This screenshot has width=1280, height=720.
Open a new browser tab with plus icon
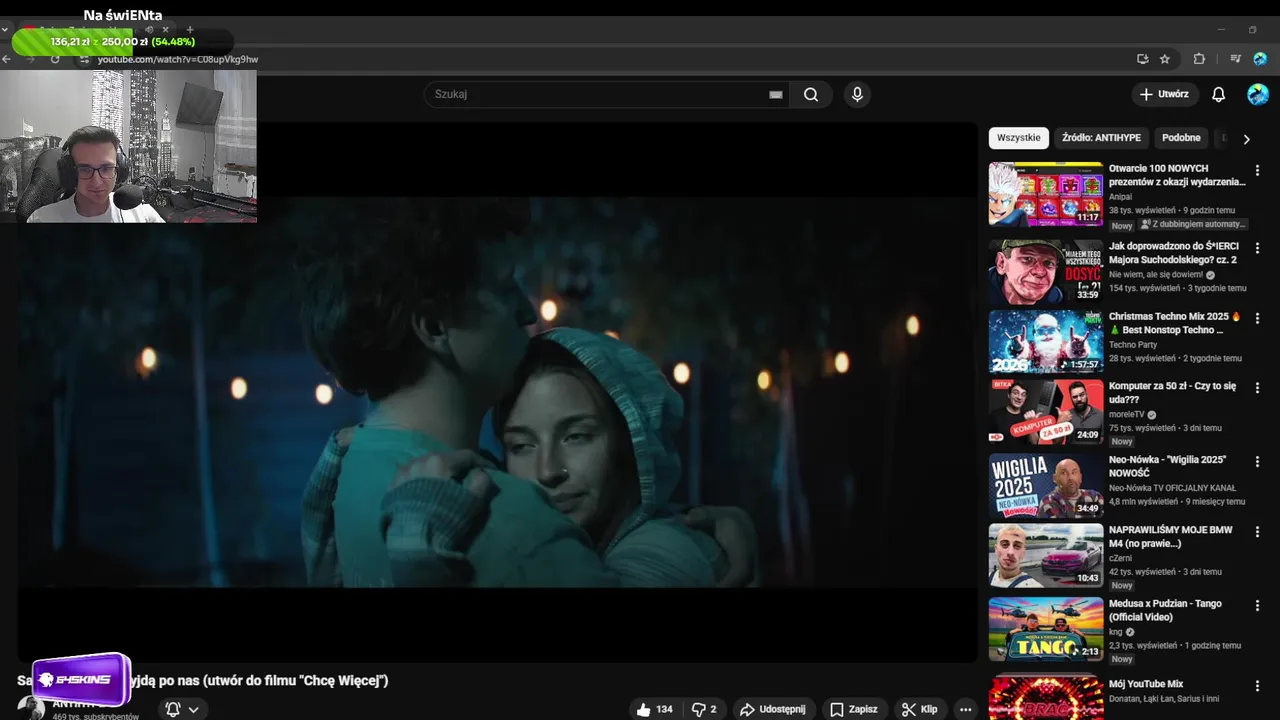pyautogui.click(x=190, y=30)
